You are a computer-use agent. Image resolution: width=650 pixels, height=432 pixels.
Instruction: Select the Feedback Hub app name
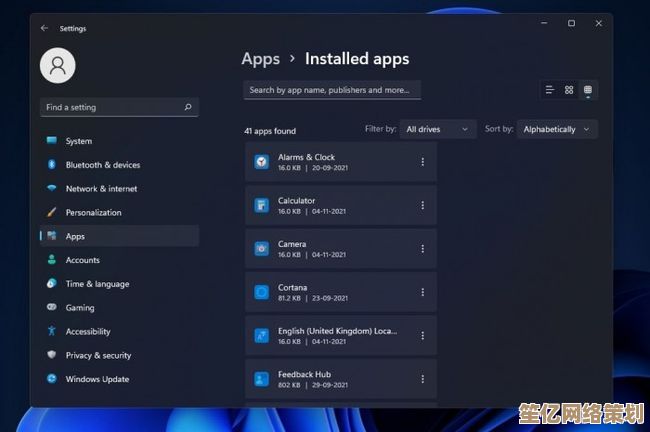pyautogui.click(x=304, y=374)
